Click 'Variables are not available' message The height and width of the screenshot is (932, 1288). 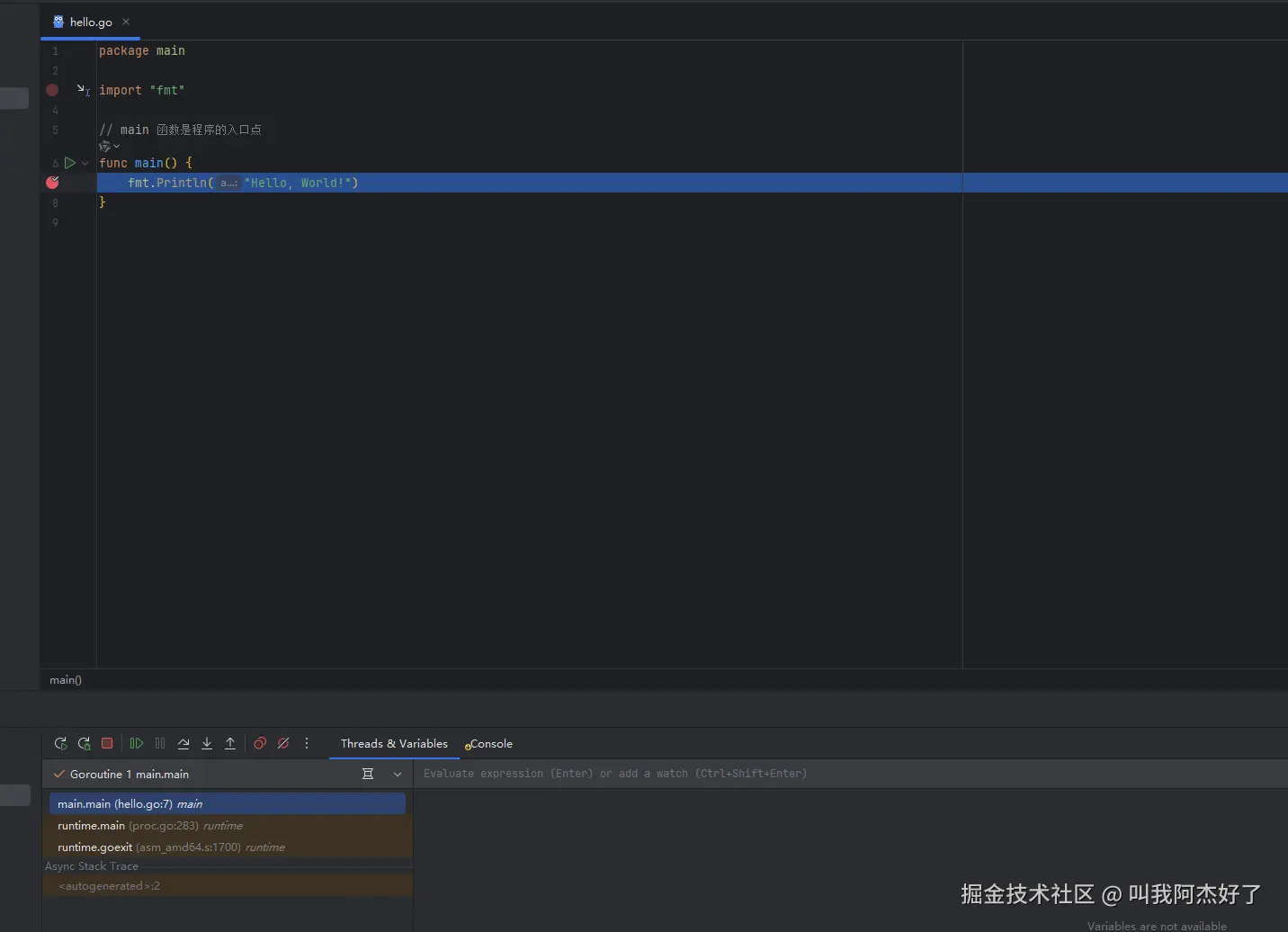[1157, 926]
